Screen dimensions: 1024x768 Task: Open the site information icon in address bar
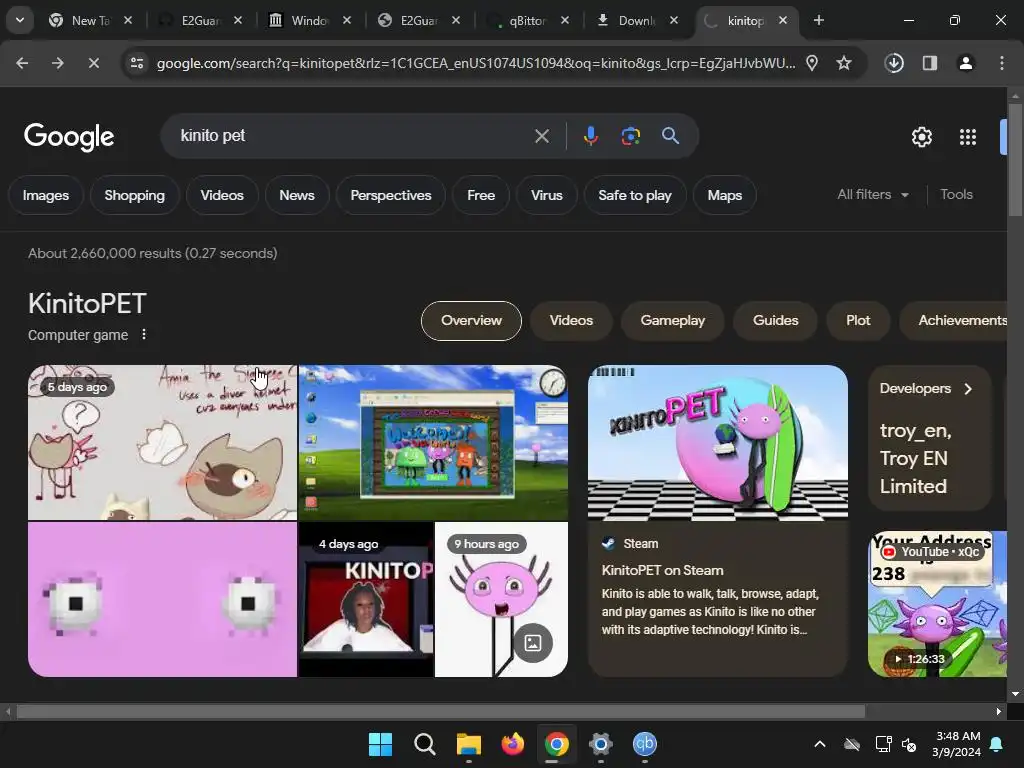click(136, 63)
